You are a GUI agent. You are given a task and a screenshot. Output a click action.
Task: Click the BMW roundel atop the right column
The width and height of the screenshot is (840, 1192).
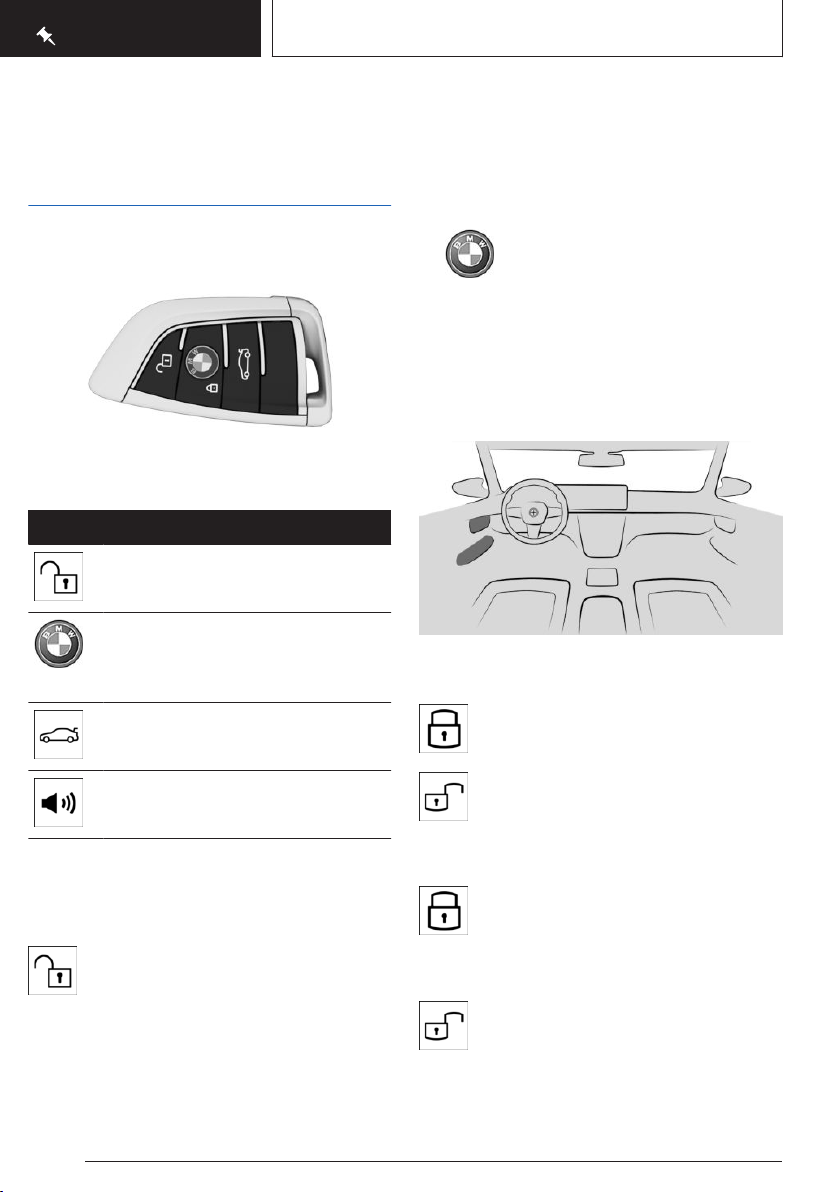(x=470, y=254)
